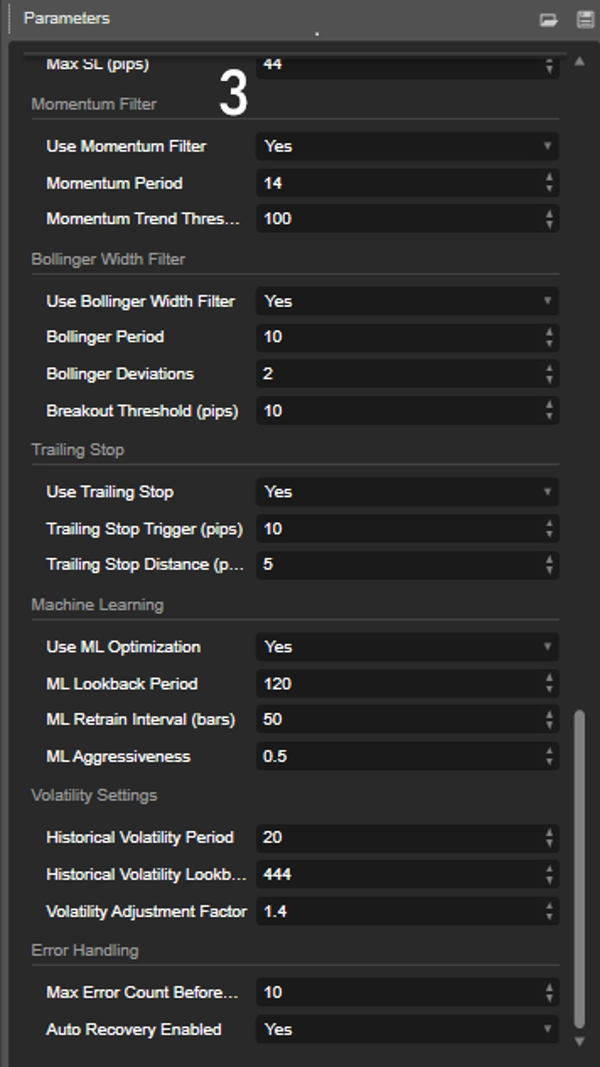Viewport: 600px width, 1067px height.
Task: Increase Momentum Period with its up arrow
Action: coord(549,179)
